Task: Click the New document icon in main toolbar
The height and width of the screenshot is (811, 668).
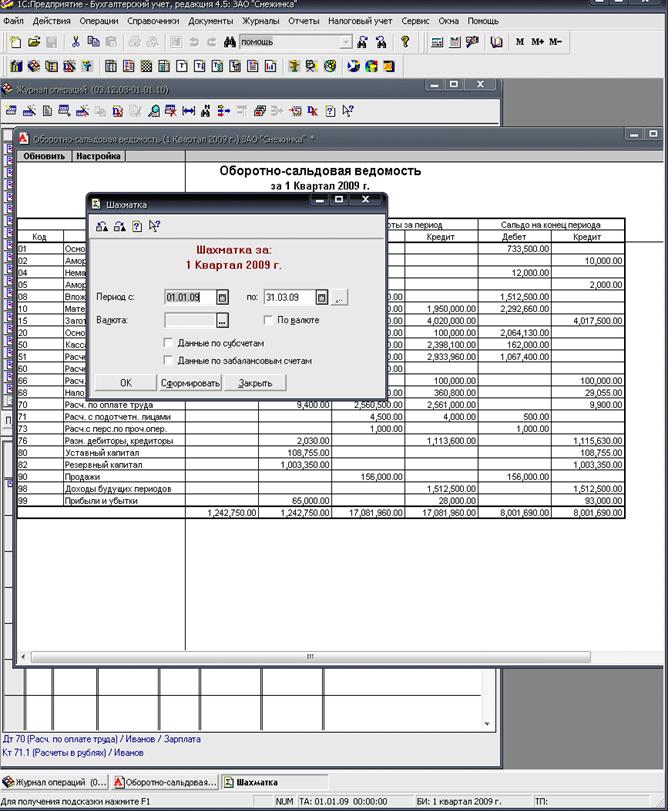Action: pyautogui.click(x=16, y=42)
